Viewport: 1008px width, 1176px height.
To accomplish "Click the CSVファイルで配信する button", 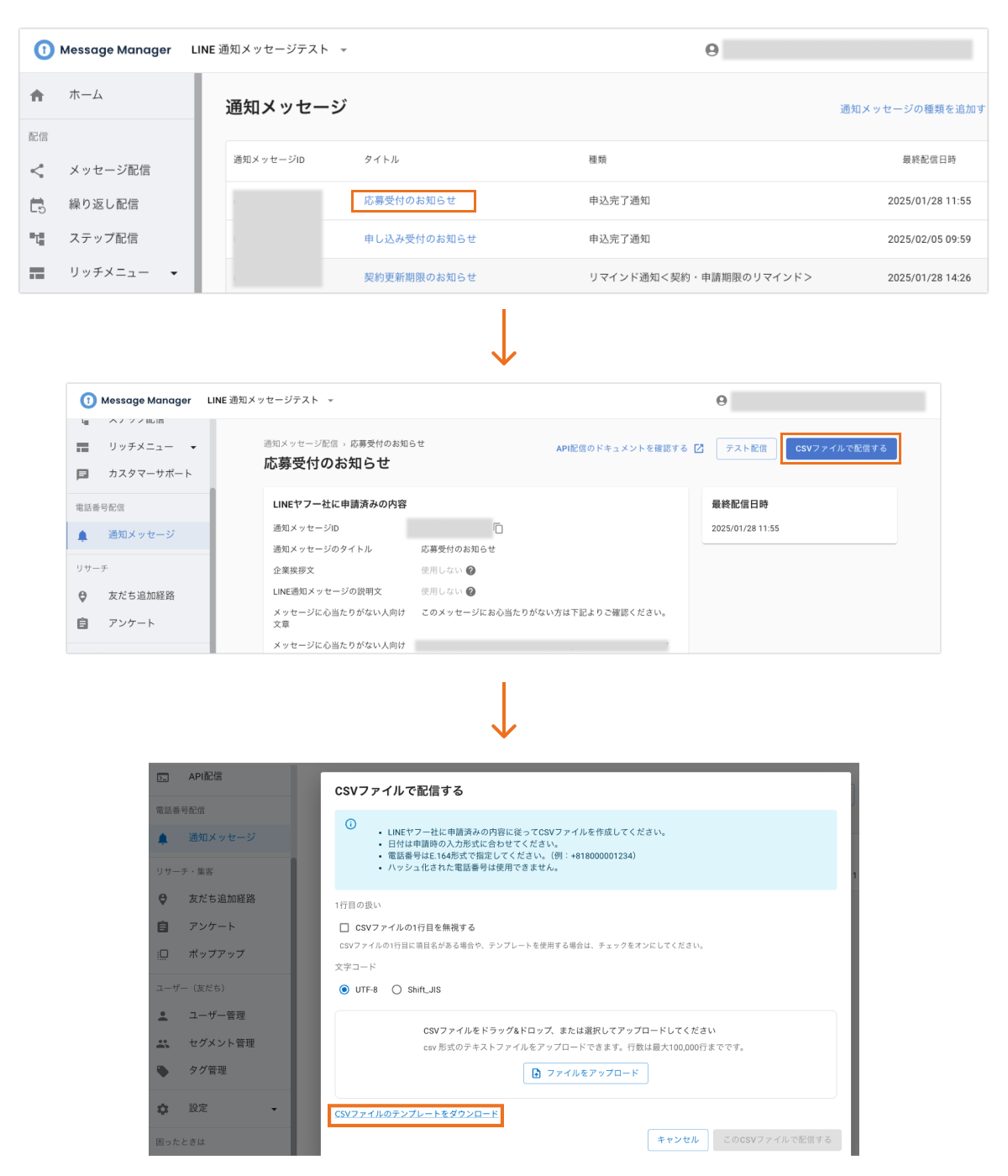I will point(840,449).
